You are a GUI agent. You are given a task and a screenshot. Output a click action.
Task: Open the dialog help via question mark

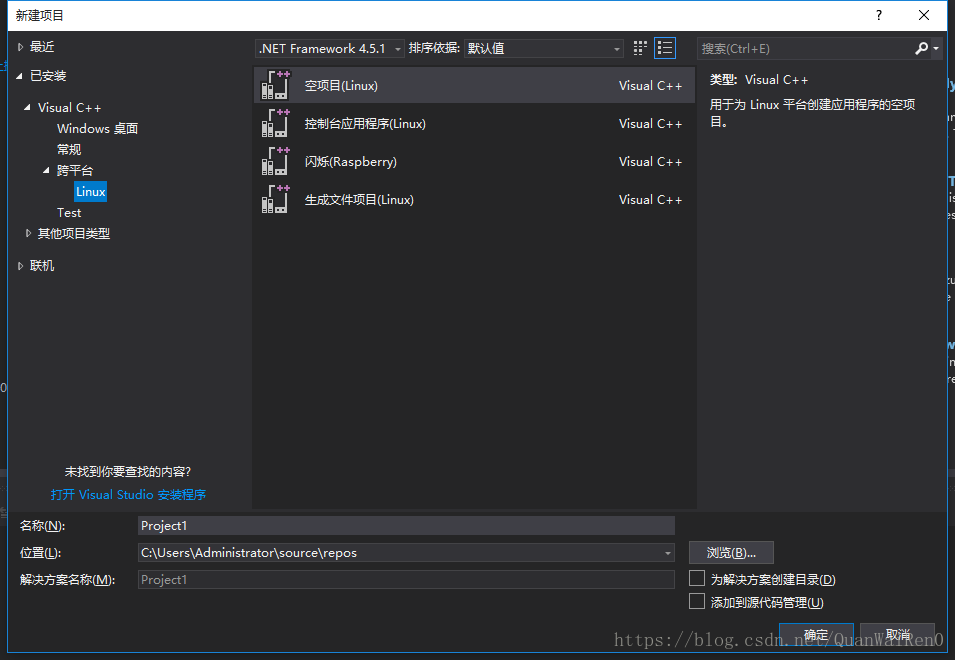click(878, 15)
